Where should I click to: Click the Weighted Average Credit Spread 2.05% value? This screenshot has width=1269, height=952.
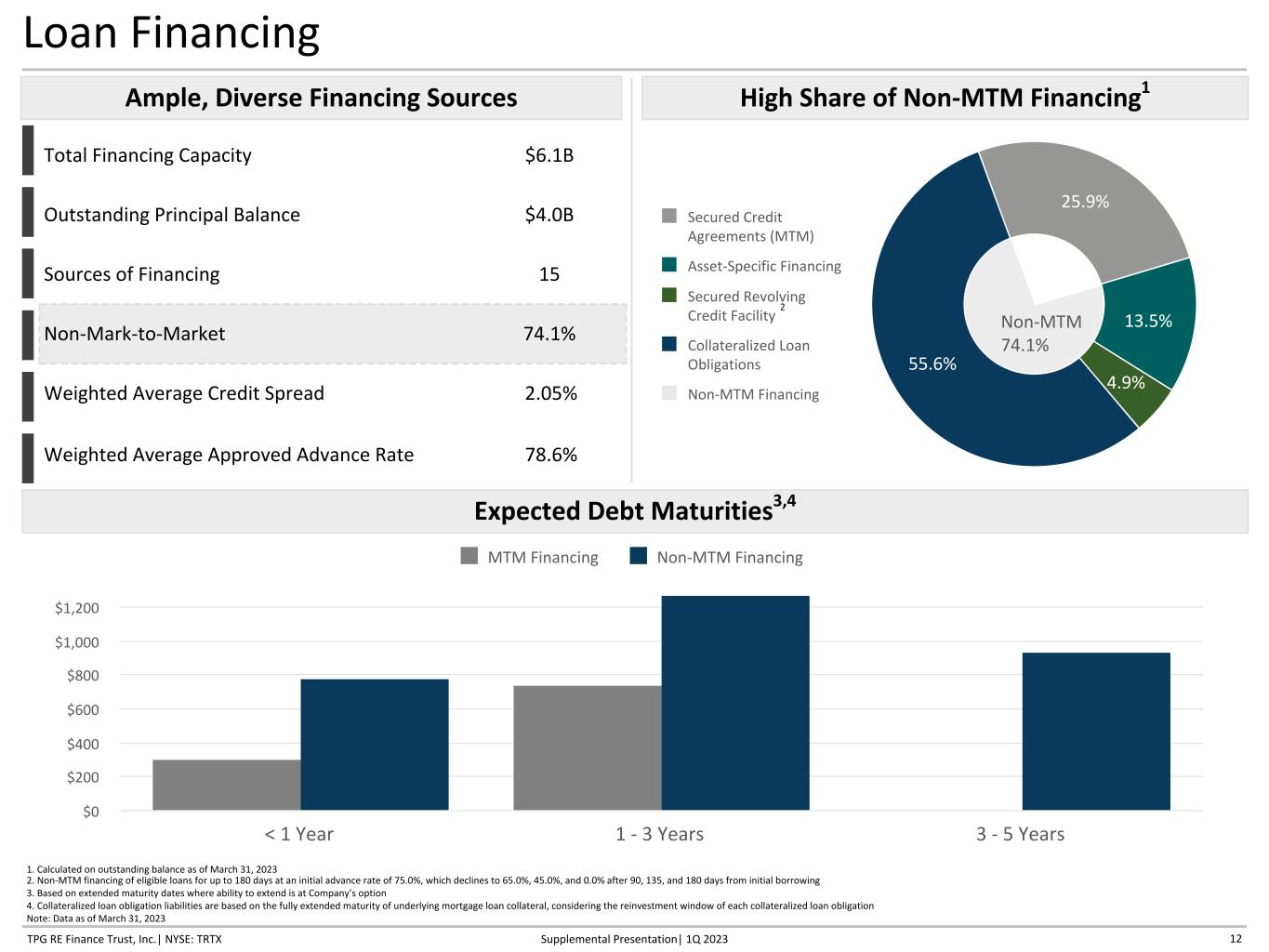550,393
